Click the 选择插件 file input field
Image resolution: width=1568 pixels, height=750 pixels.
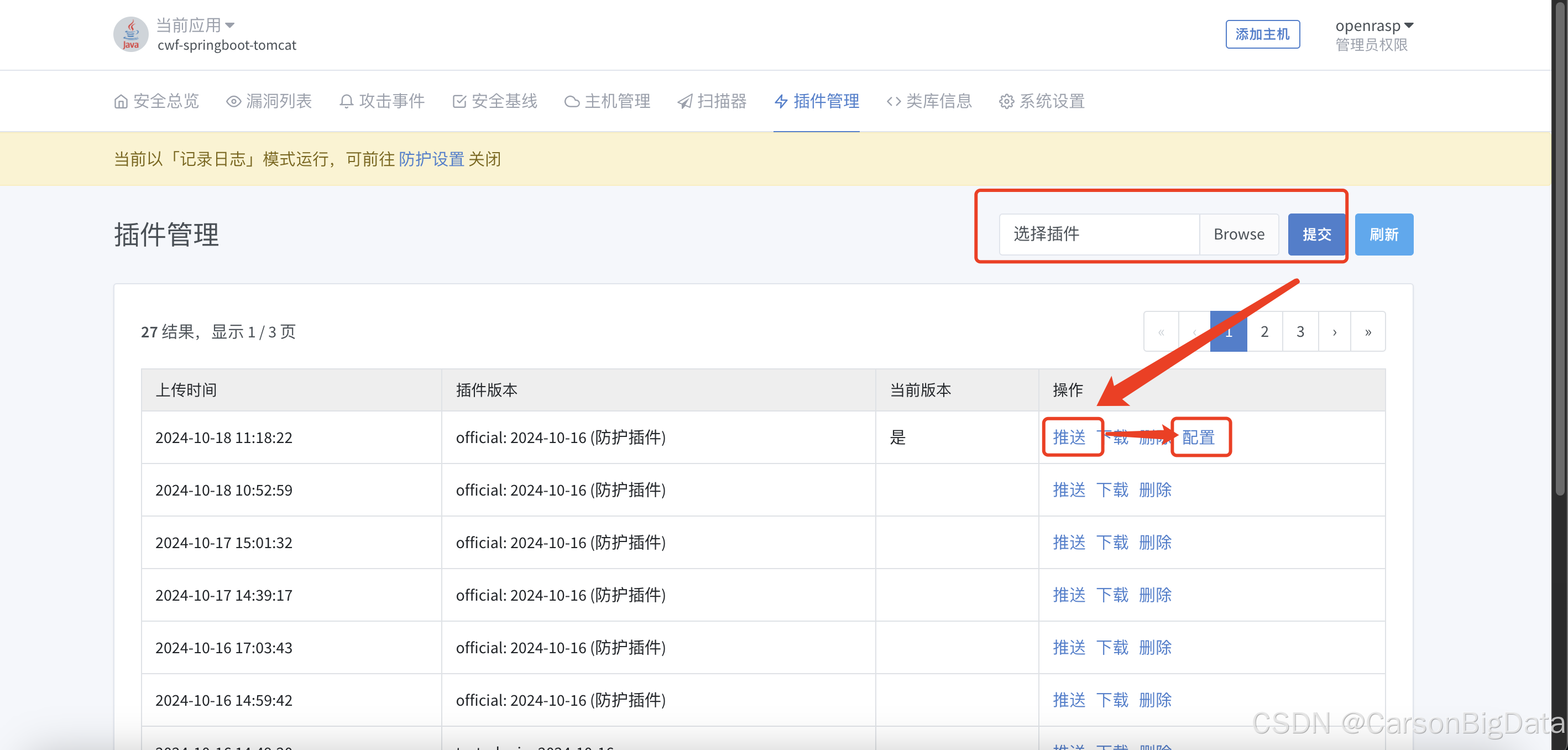pyautogui.click(x=1099, y=235)
